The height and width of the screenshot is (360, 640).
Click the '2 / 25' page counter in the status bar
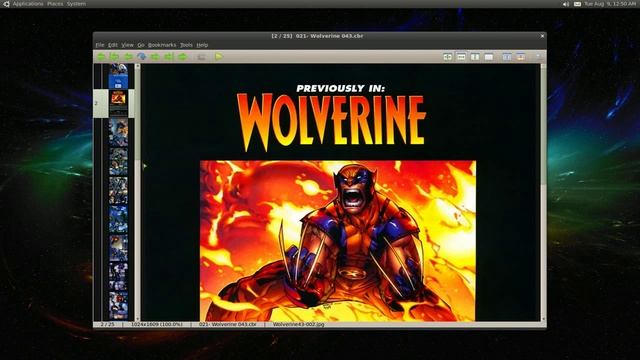tap(108, 324)
